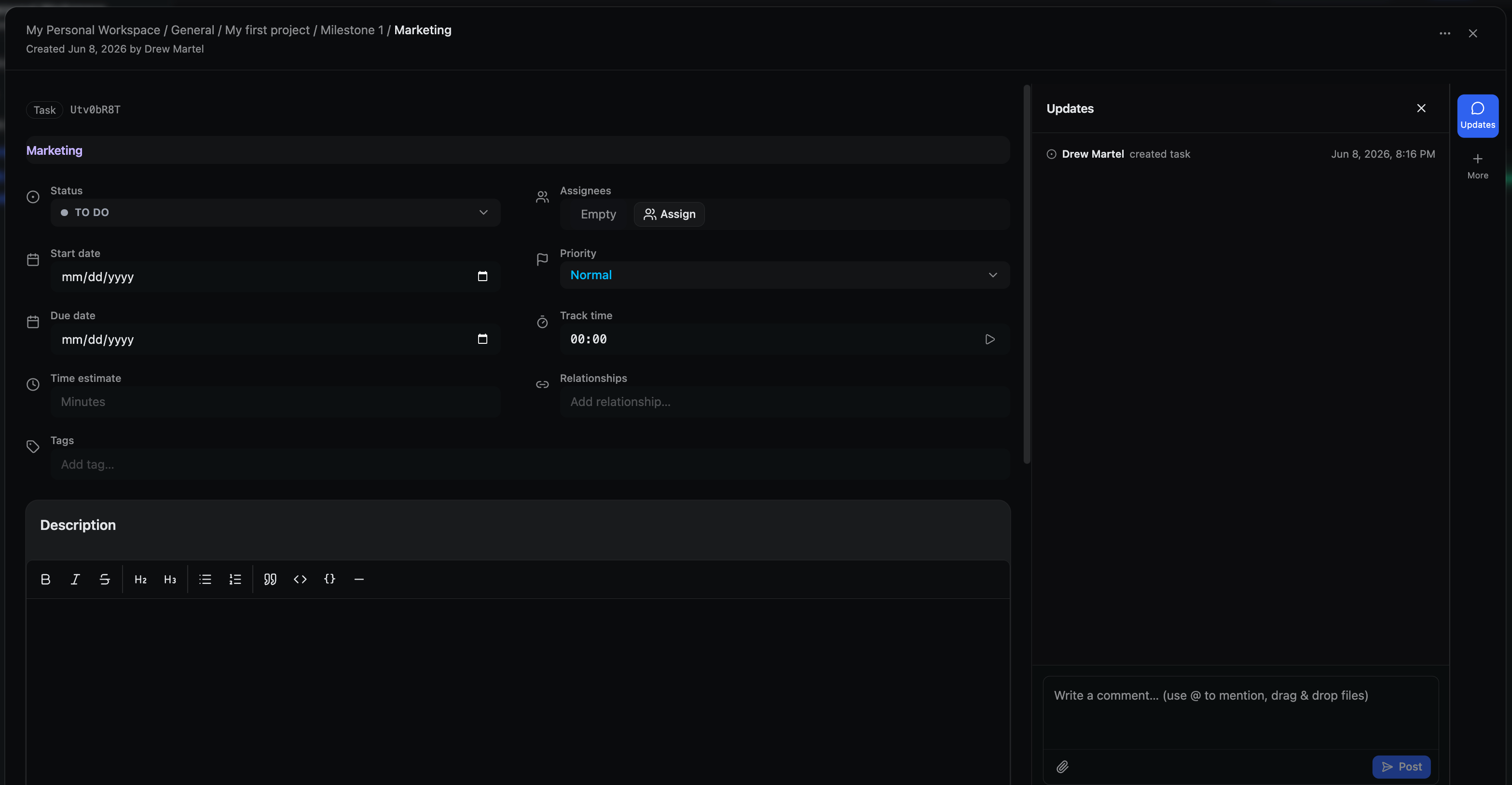Click the attach file paperclip icon
The height and width of the screenshot is (785, 1512).
pos(1062,766)
